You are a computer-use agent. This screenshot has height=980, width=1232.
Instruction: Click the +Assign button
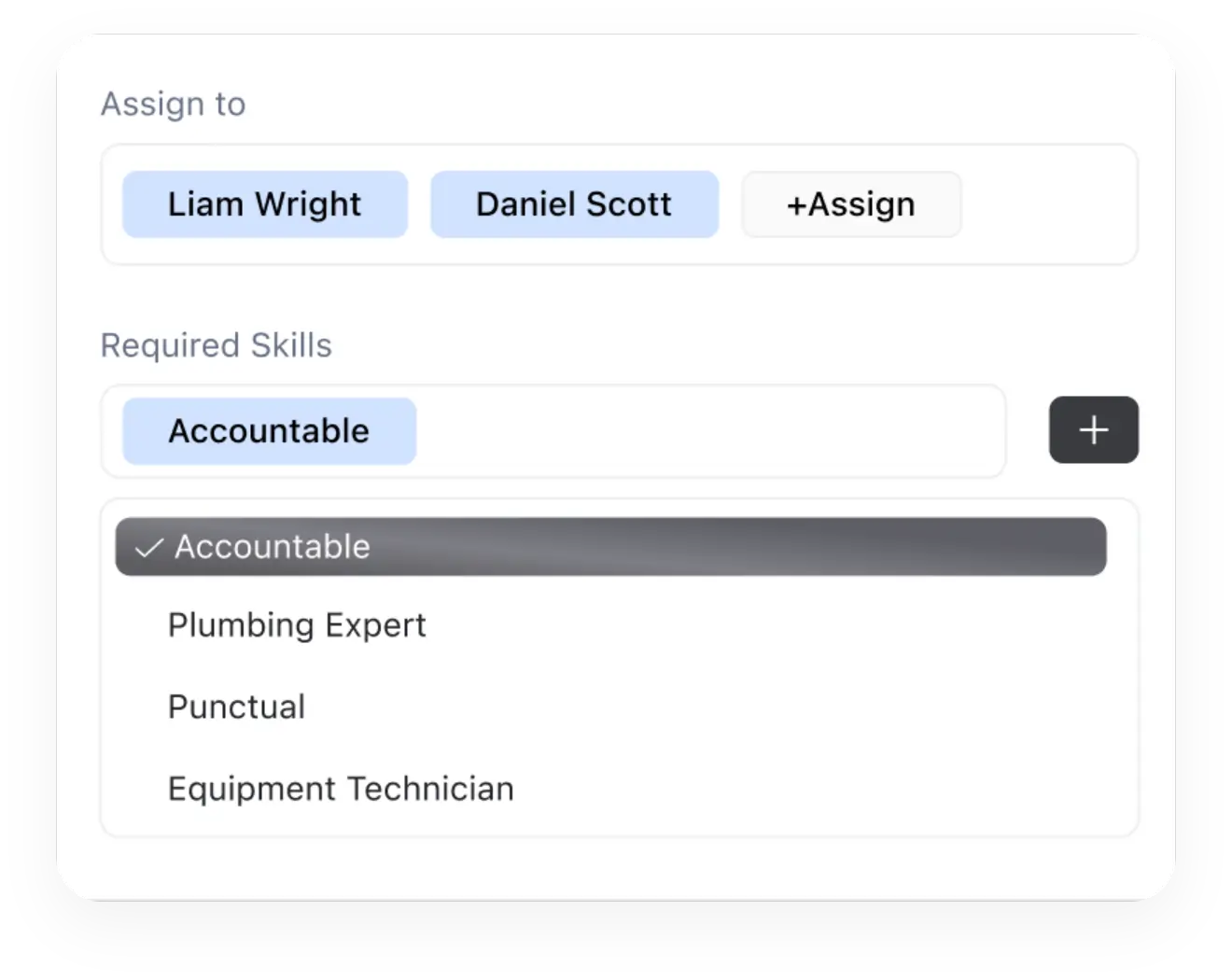pyautogui.click(x=850, y=204)
